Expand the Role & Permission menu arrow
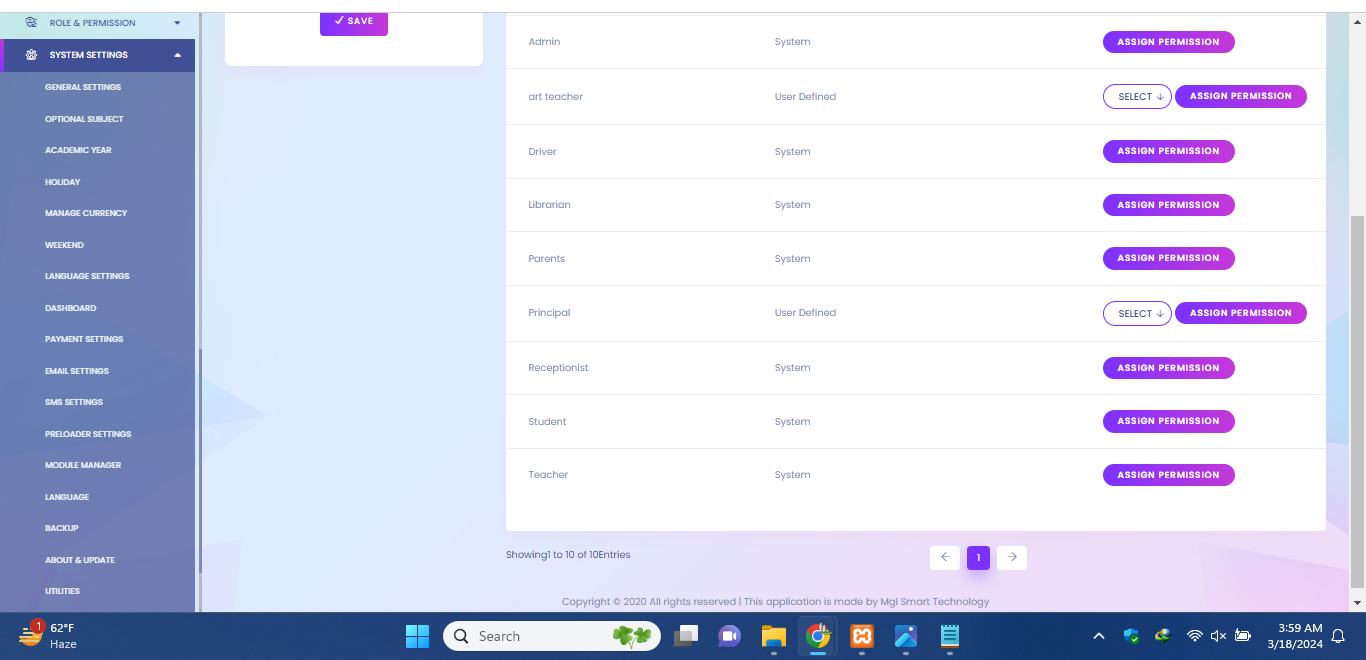This screenshot has height=660, width=1366. coord(177,23)
